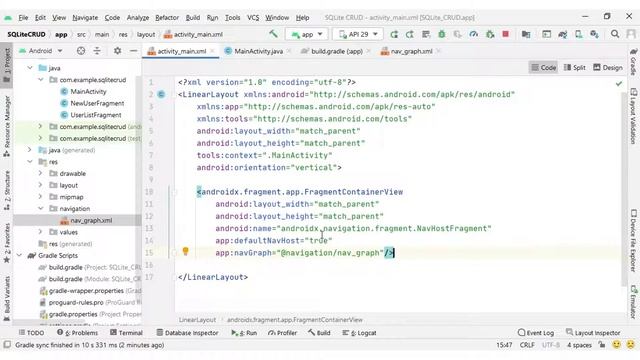Toggle the Project tool window tab
Viewport: 640px width, 360px height.
coord(7,65)
